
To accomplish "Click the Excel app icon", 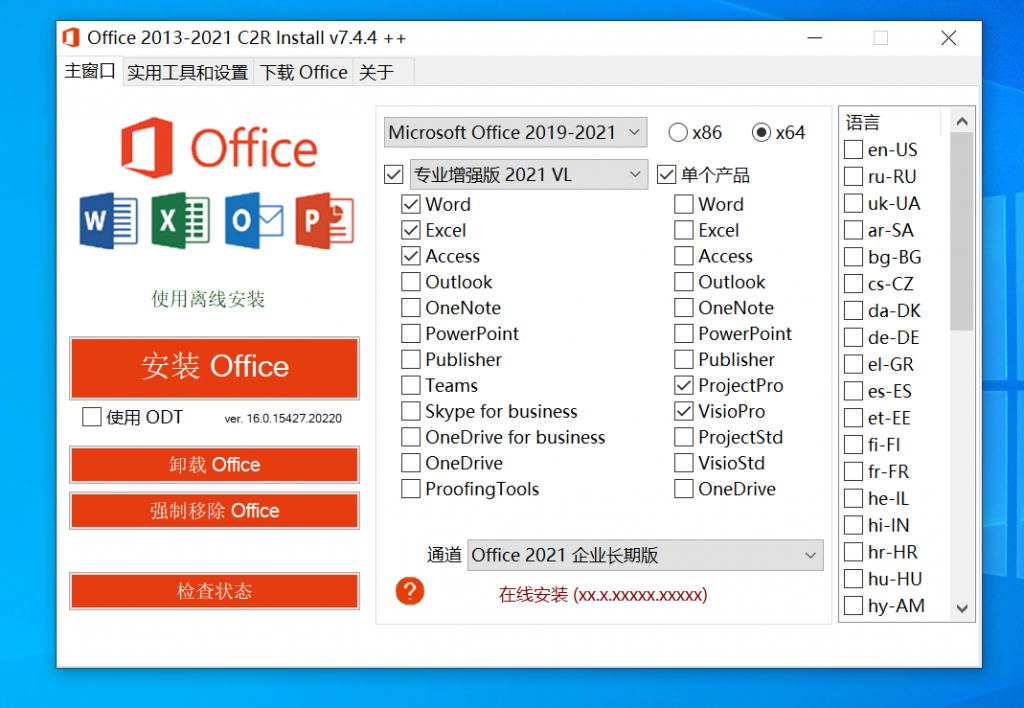I will (180, 221).
